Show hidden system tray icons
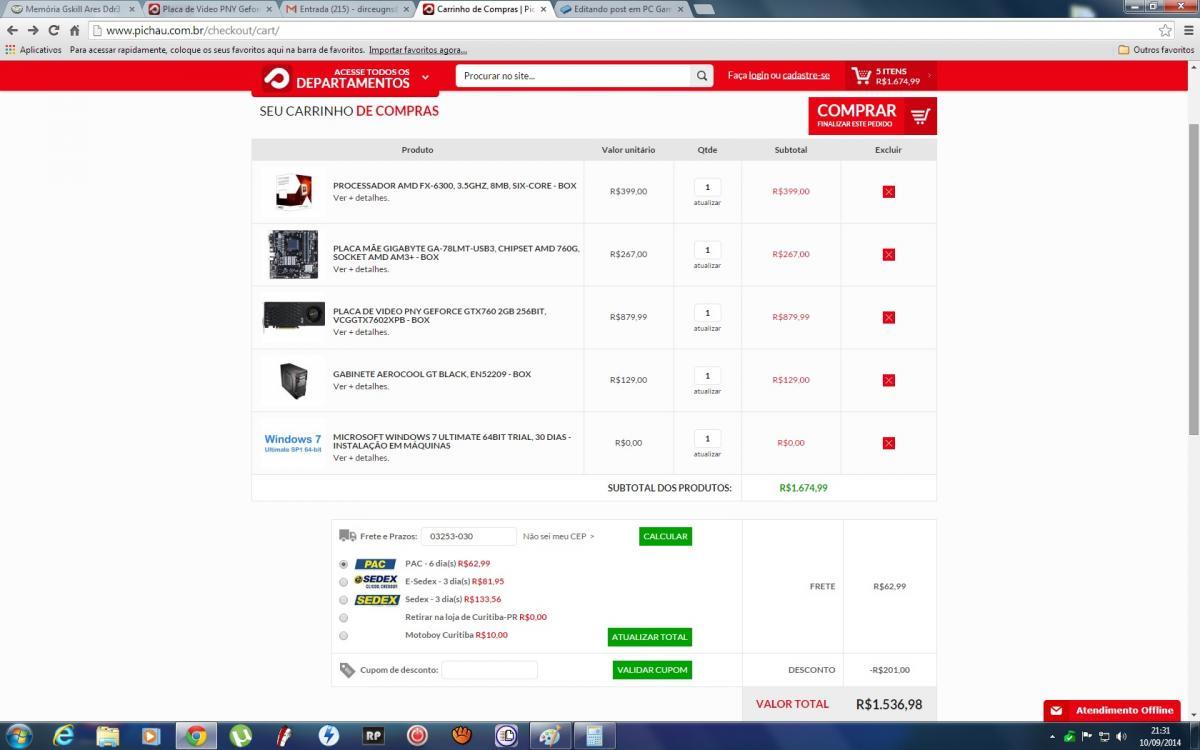This screenshot has height=750, width=1200. pos(1054,736)
